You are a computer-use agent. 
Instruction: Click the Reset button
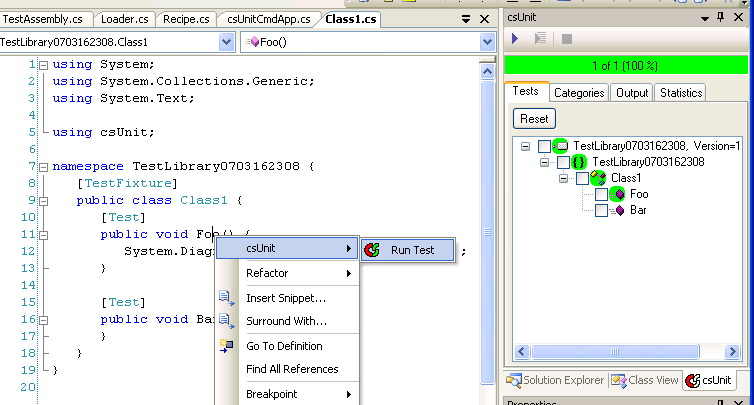[534, 119]
